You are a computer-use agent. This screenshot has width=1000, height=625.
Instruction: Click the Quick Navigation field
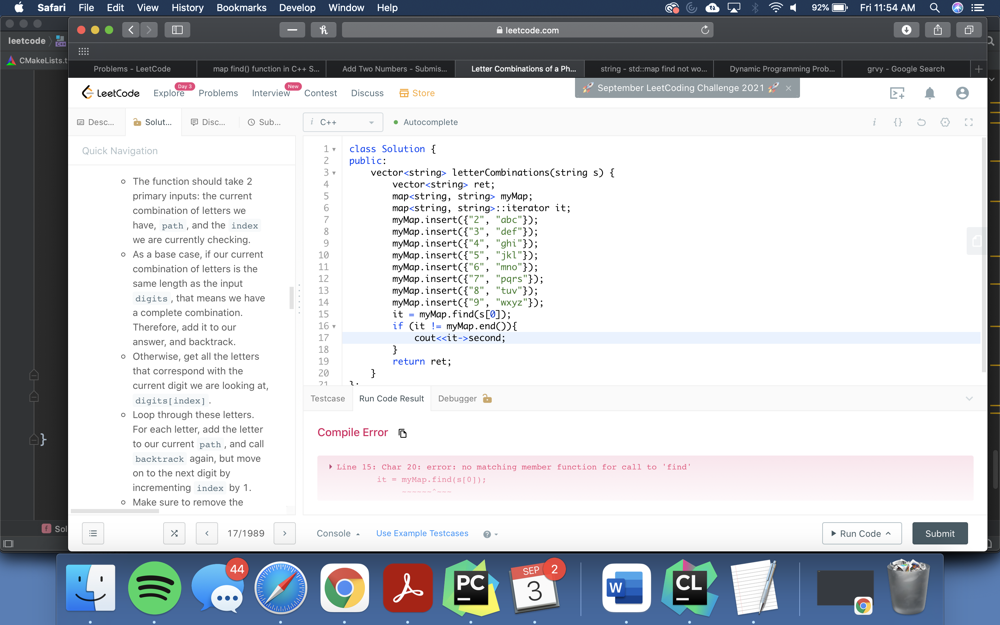[x=182, y=151]
